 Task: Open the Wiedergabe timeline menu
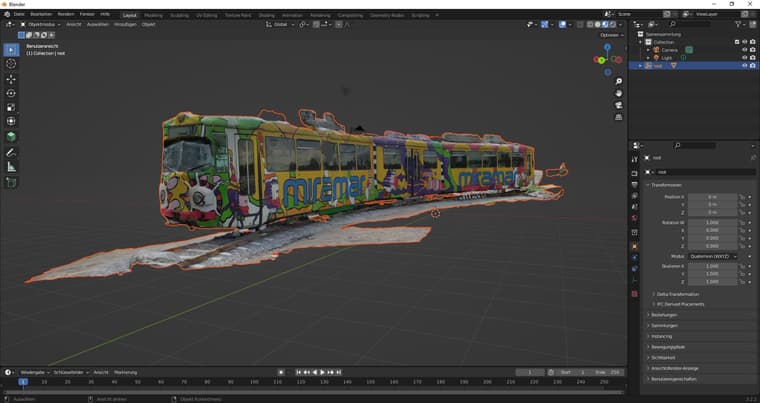coord(35,372)
